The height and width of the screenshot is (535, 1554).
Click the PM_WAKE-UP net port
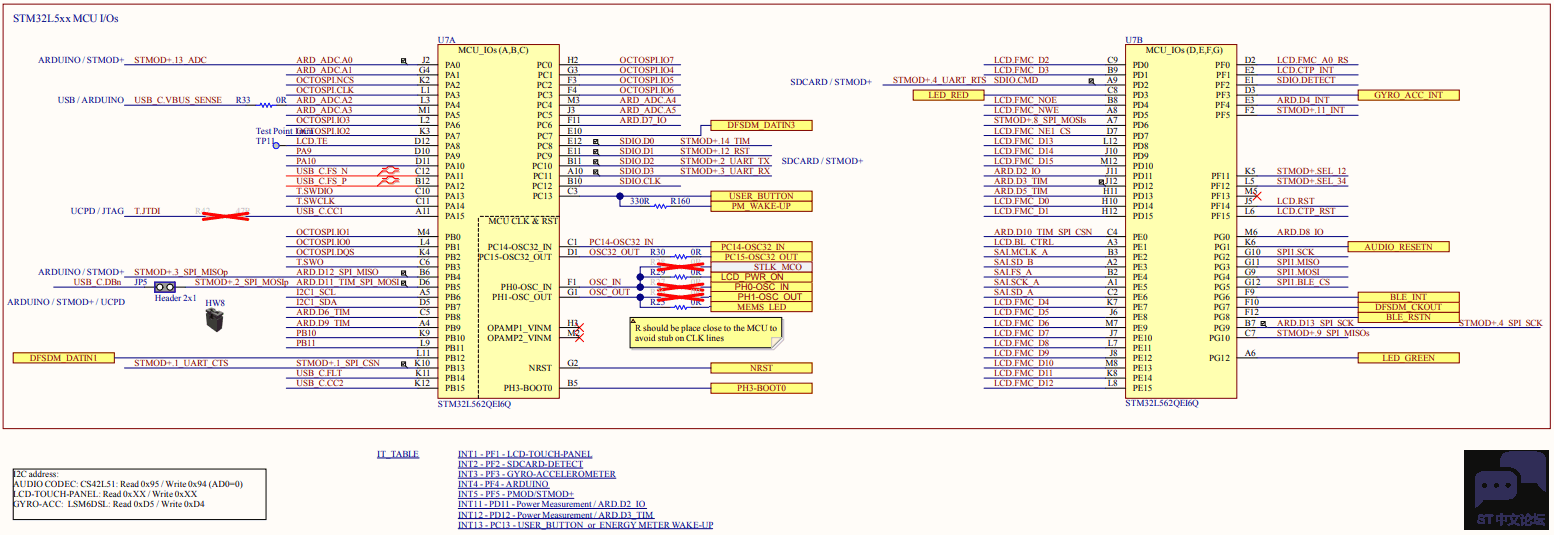point(761,206)
